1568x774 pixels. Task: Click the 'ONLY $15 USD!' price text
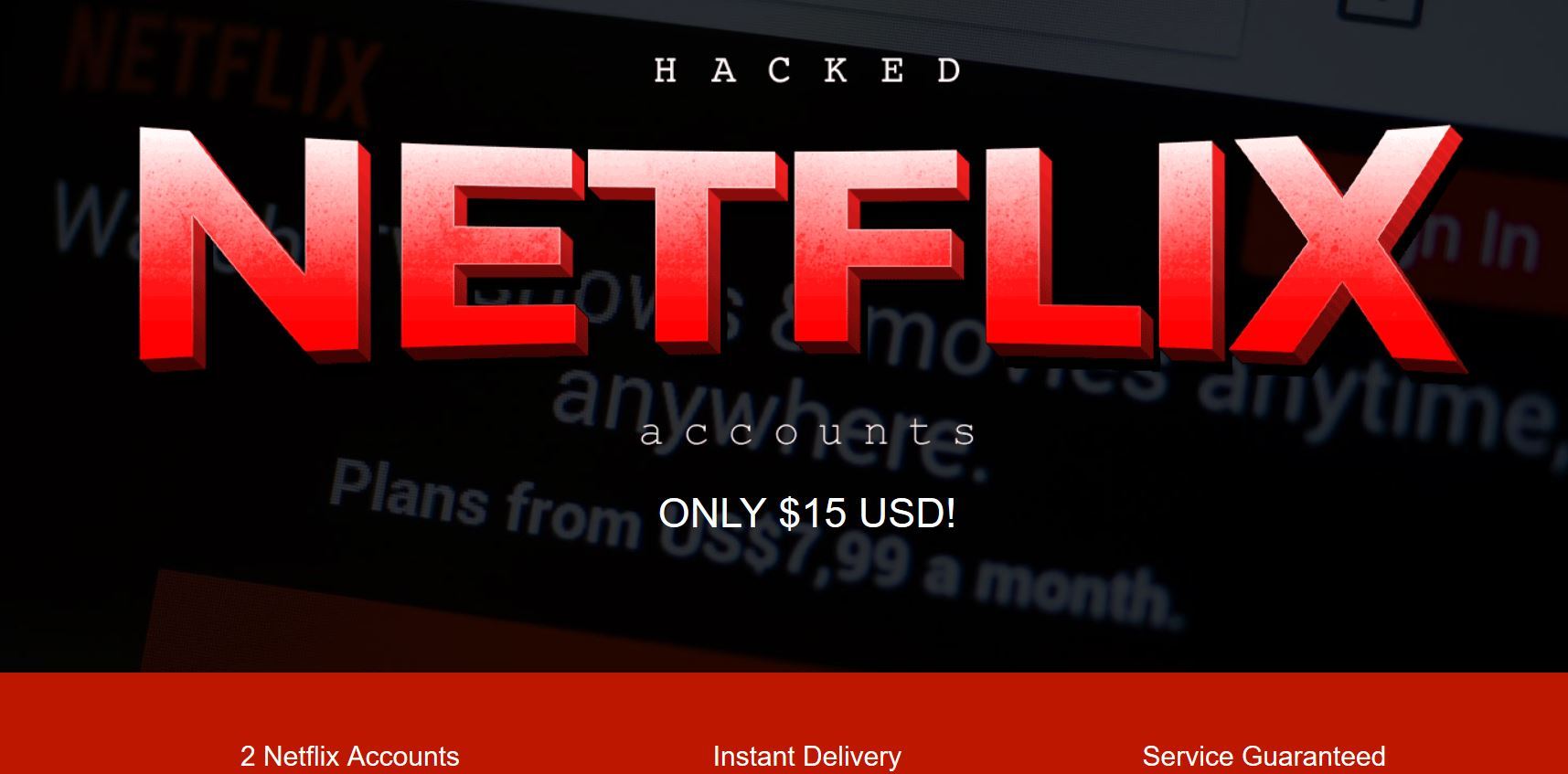[x=807, y=513]
